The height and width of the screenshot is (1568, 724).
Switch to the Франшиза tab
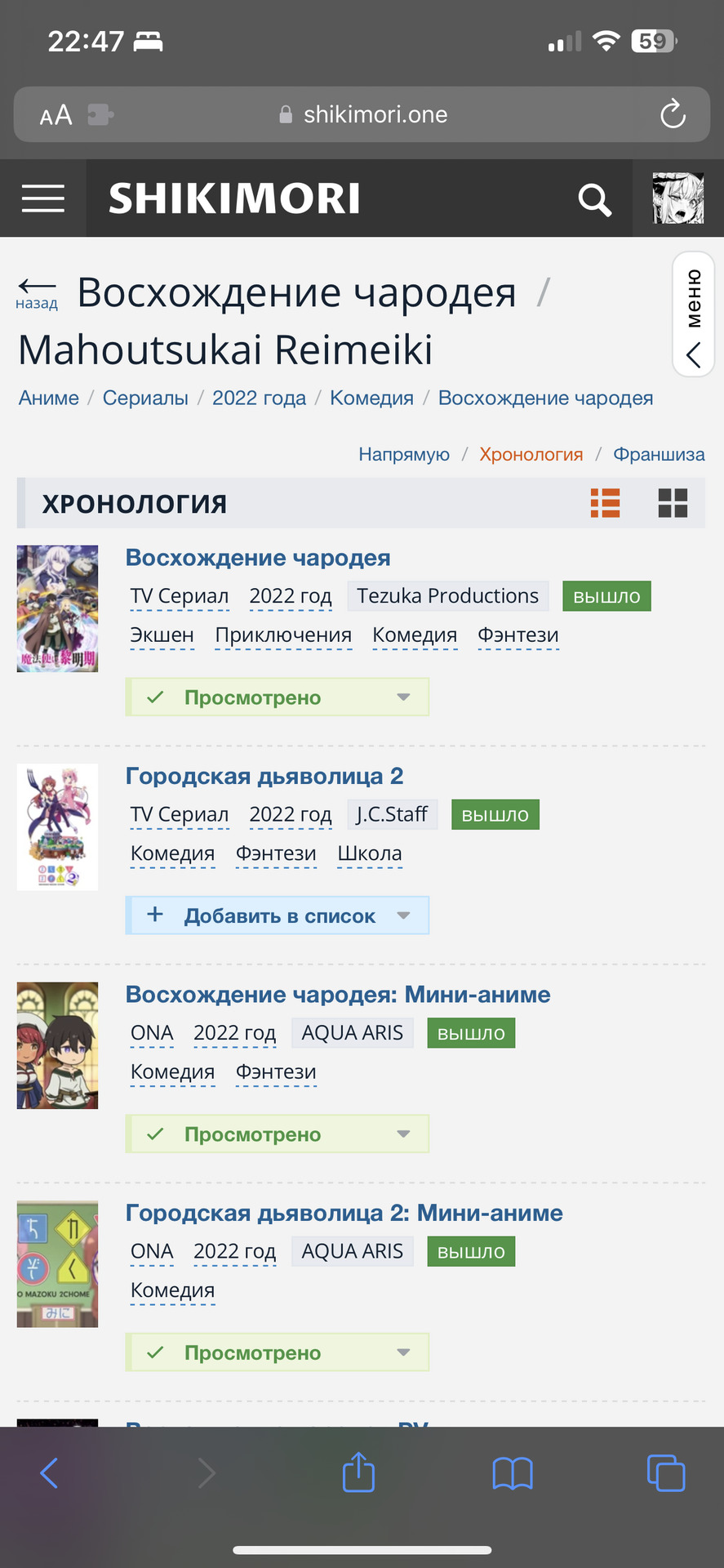[659, 454]
